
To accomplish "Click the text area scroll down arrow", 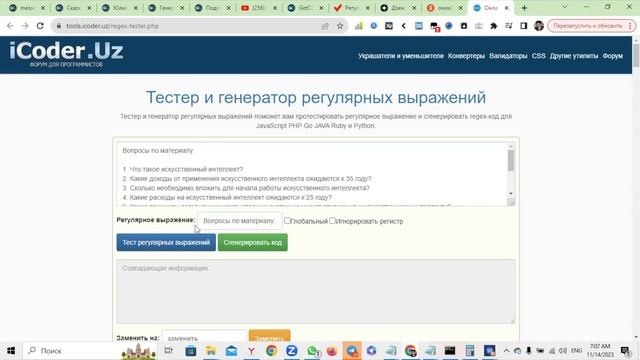I will [x=511, y=194].
